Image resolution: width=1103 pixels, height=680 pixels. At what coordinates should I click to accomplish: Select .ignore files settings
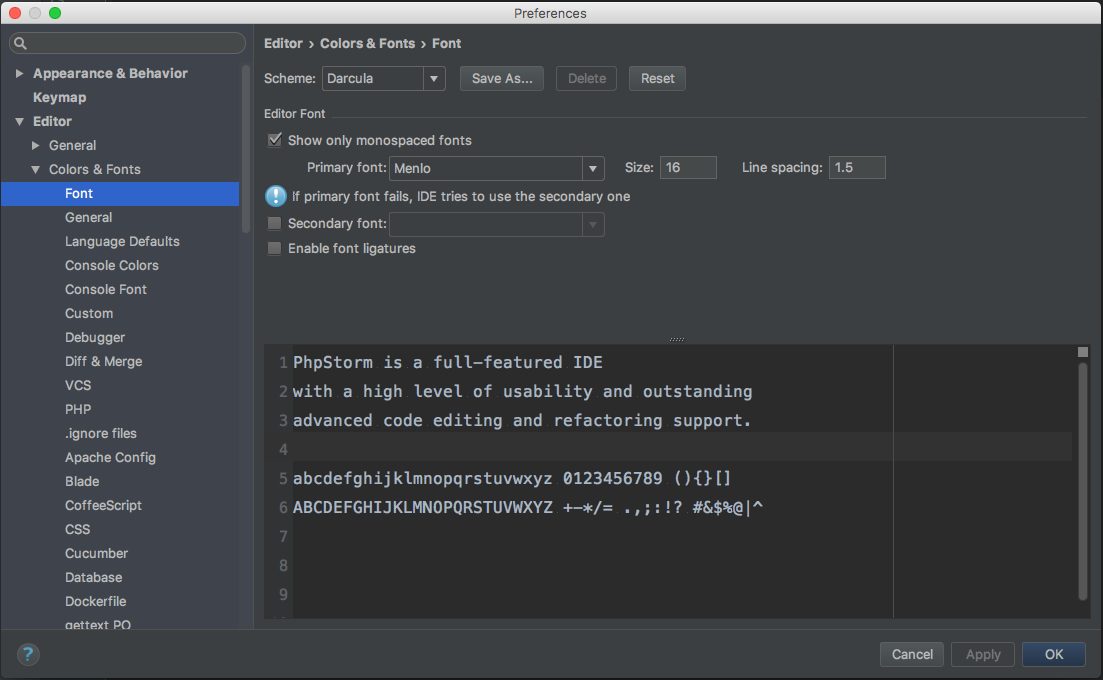click(101, 433)
